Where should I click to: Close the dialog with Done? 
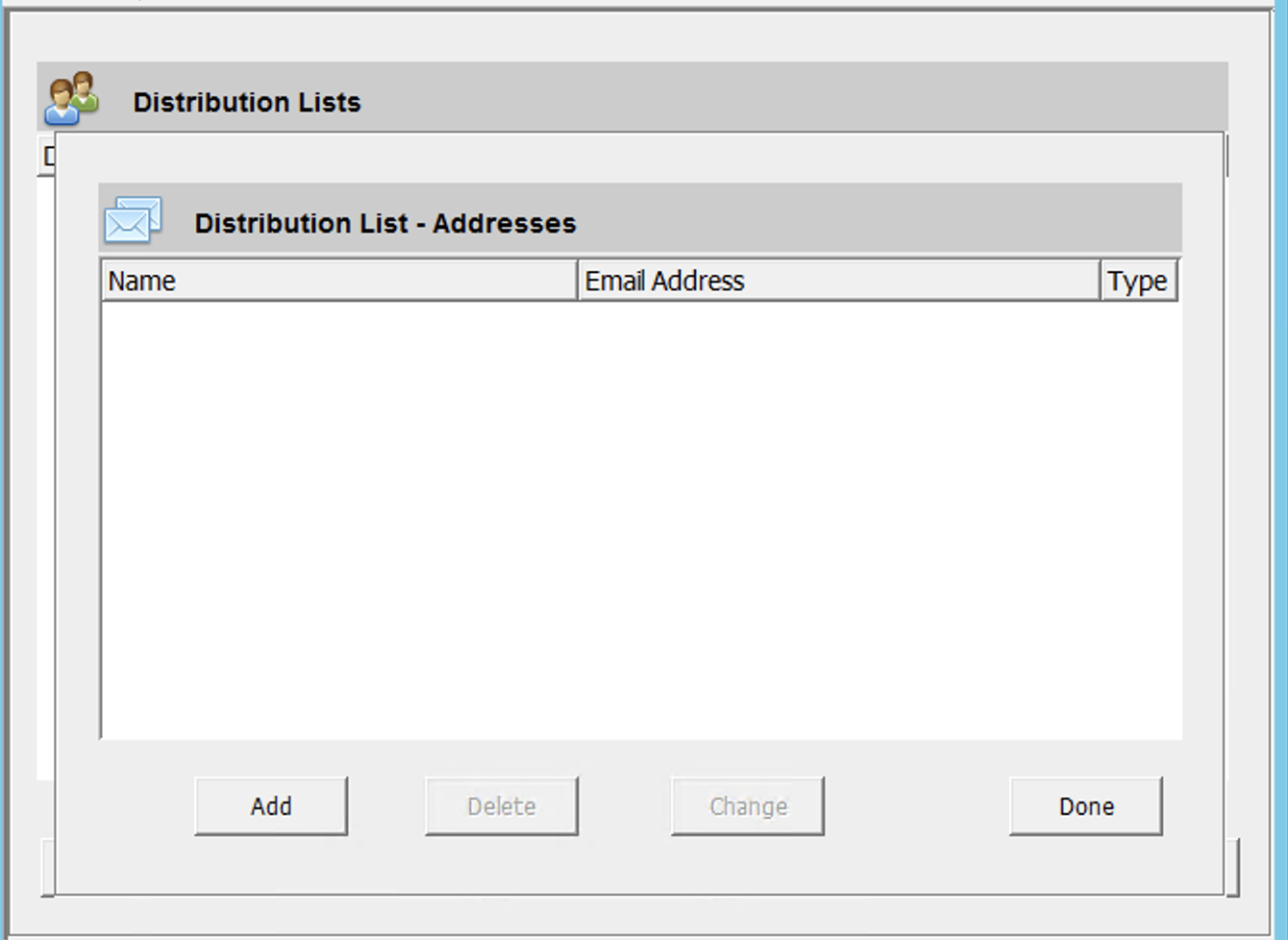1085,805
